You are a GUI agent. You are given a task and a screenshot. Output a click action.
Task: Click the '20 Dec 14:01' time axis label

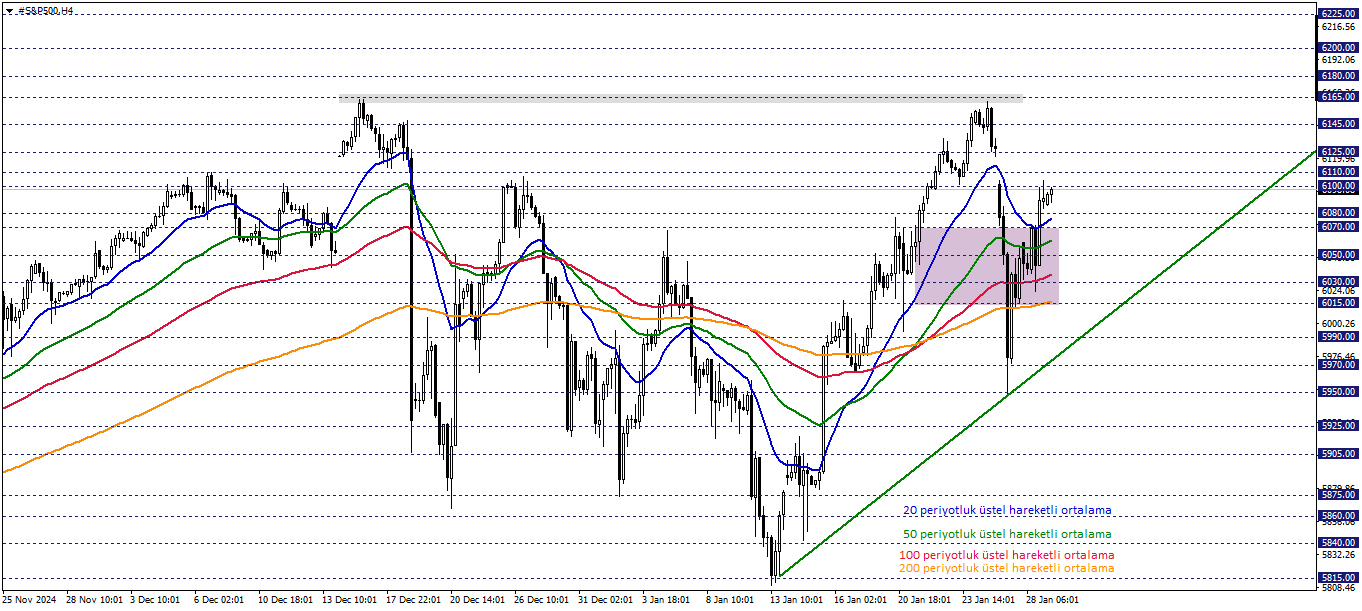click(477, 600)
